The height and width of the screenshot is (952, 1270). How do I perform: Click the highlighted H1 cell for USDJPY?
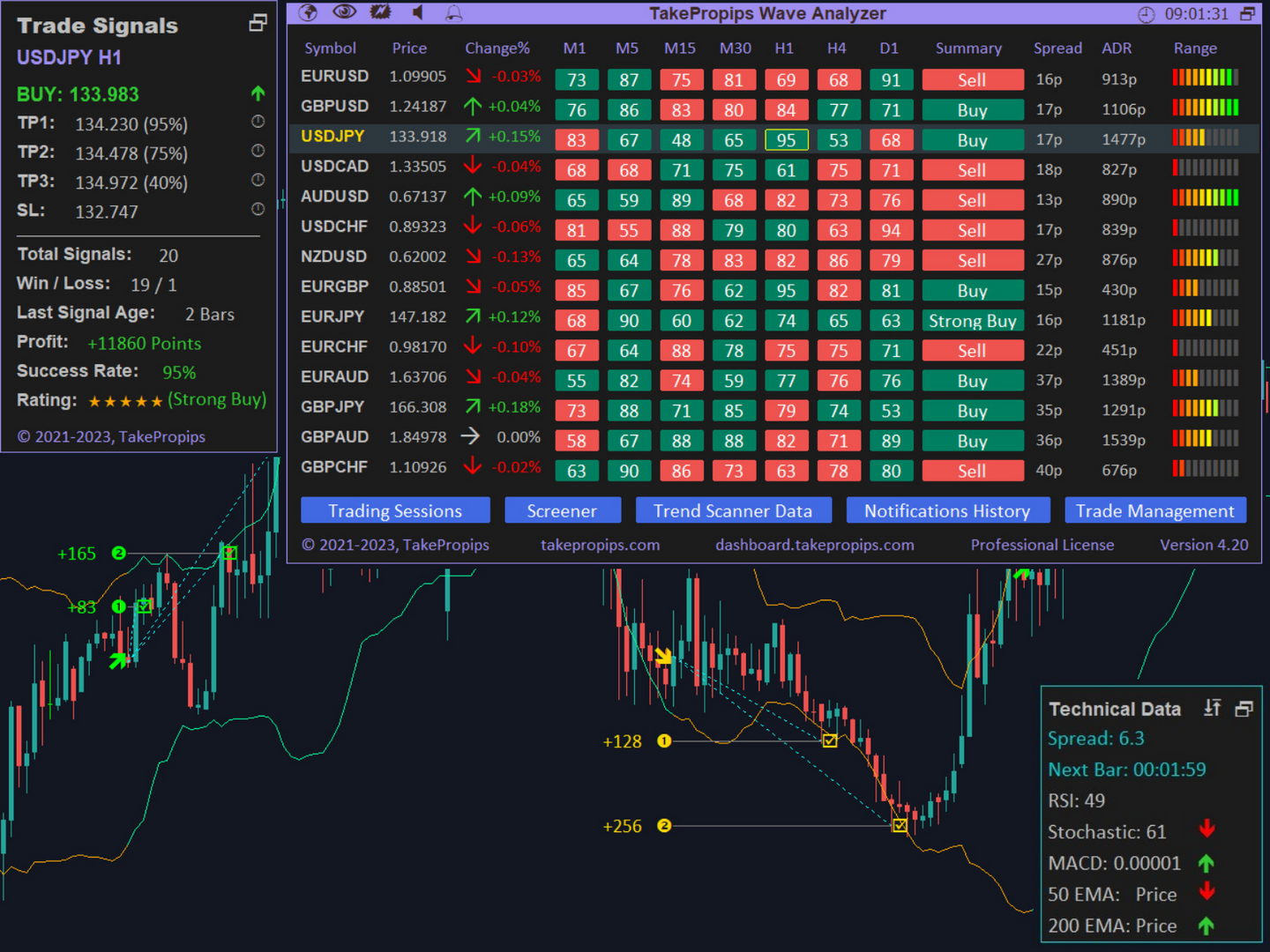tap(786, 139)
